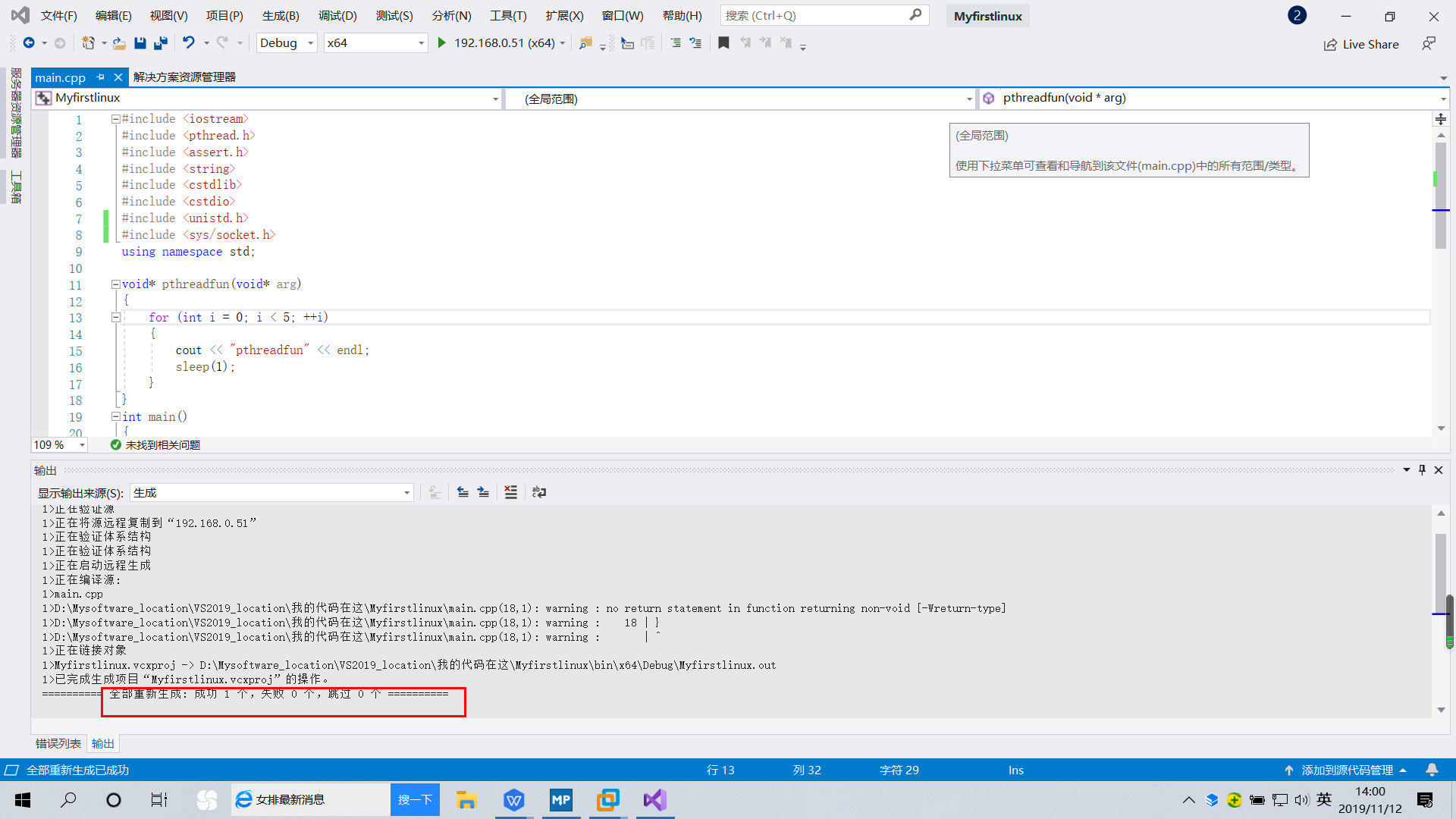Clear all output with the X-lines icon
The image size is (1456, 819).
pos(510,493)
